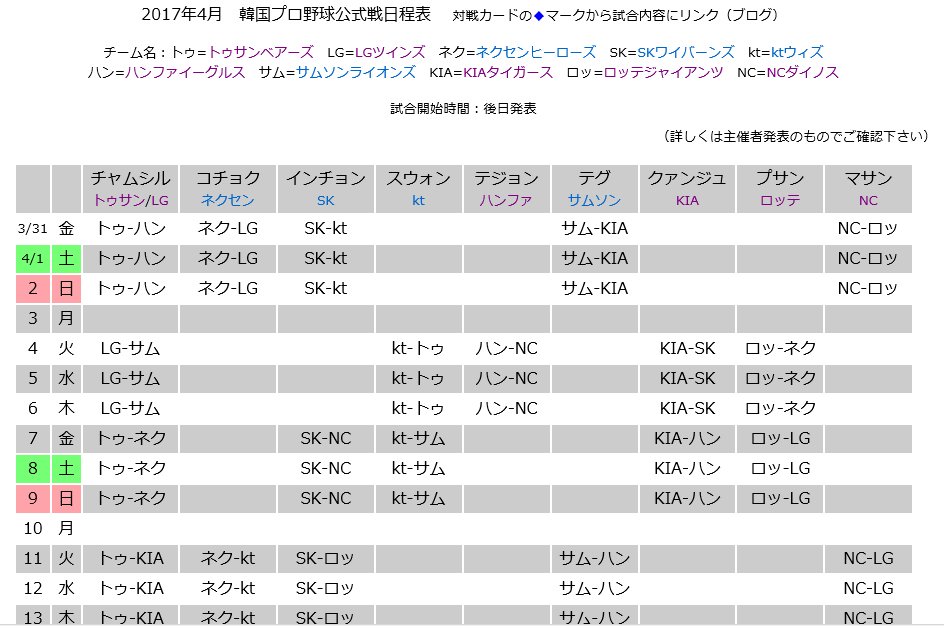Click kt link under スウォン header
Screen dimensions: 944x628
(x=418, y=201)
